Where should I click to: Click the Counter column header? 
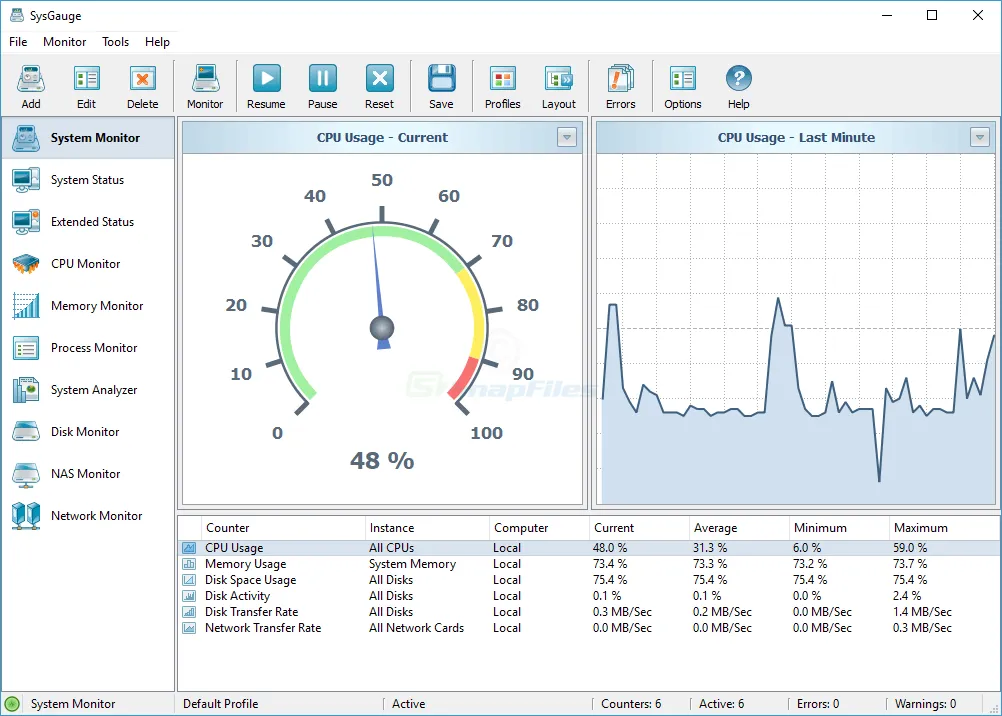[x=282, y=528]
